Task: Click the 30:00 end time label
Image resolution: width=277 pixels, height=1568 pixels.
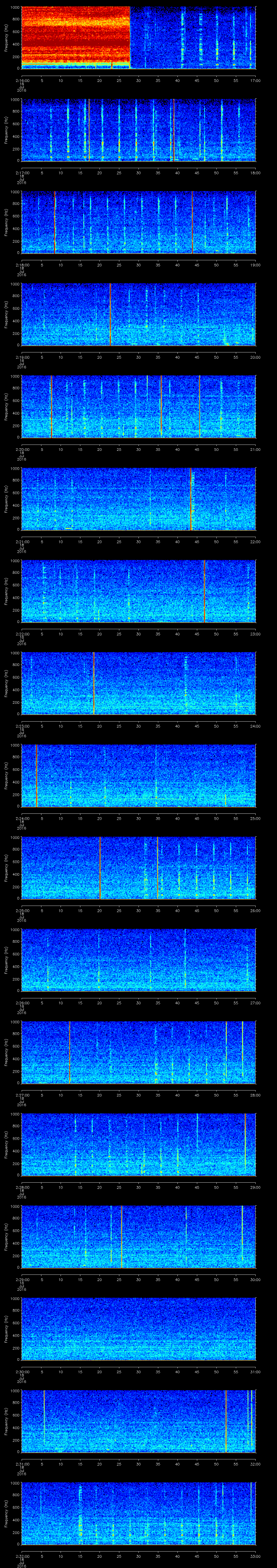Action: (255, 1279)
